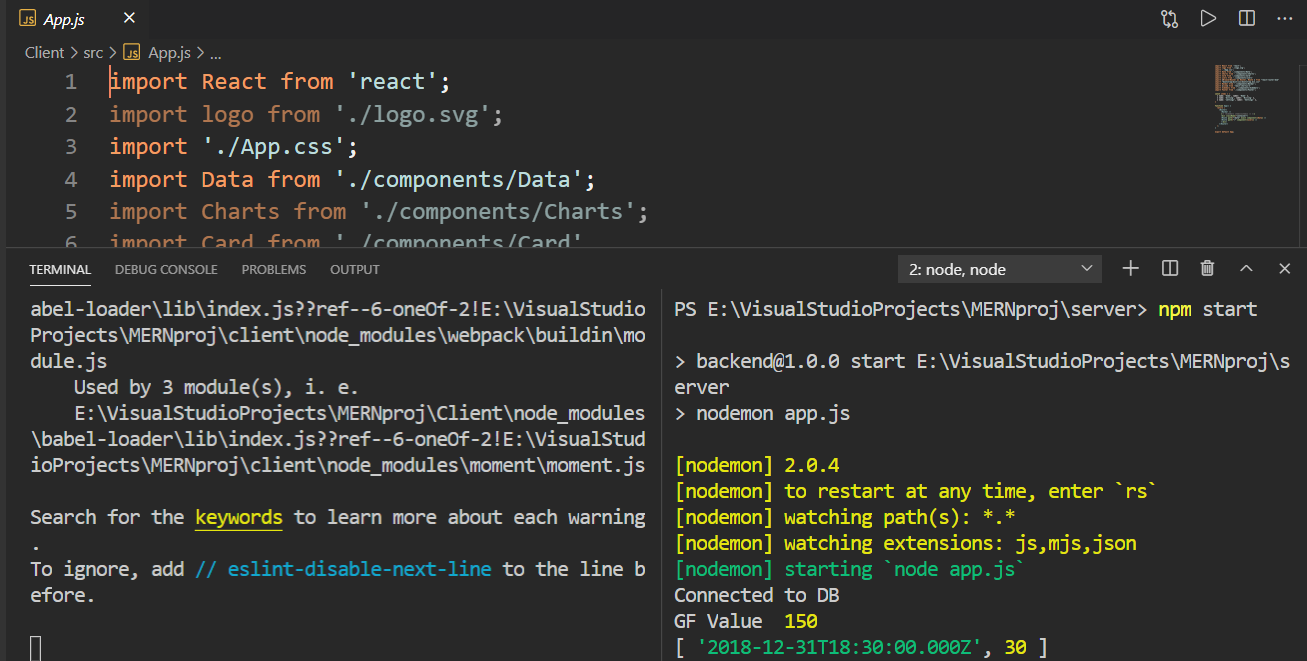The image size is (1307, 661).
Task: Click the '2018-12-31T18:30:00.000Z' date output
Action: (838, 647)
